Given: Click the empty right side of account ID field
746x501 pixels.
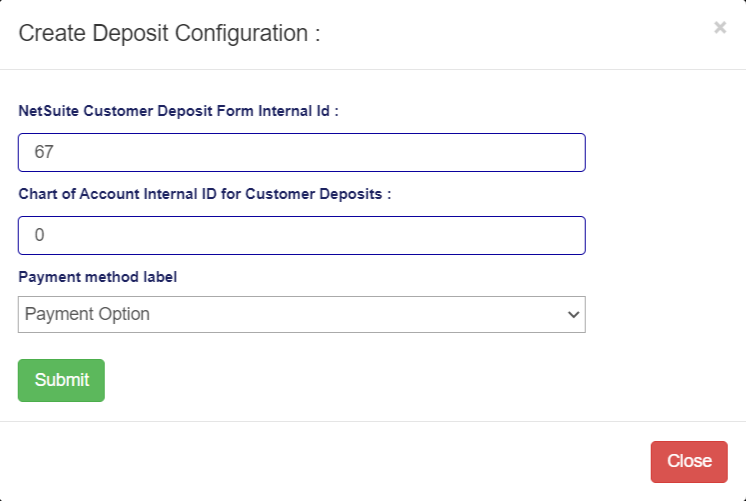Looking at the screenshot, I should pyautogui.click(x=480, y=236).
